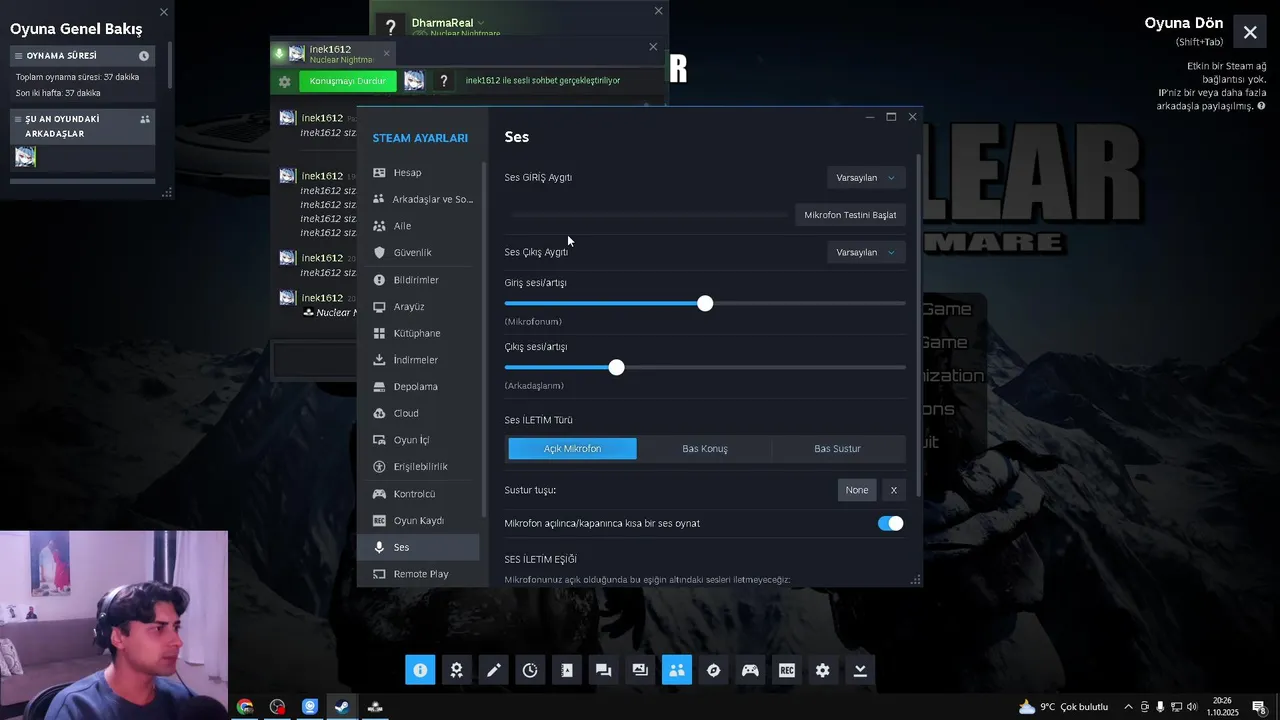Open Oyun İçi settings section

coord(419,440)
